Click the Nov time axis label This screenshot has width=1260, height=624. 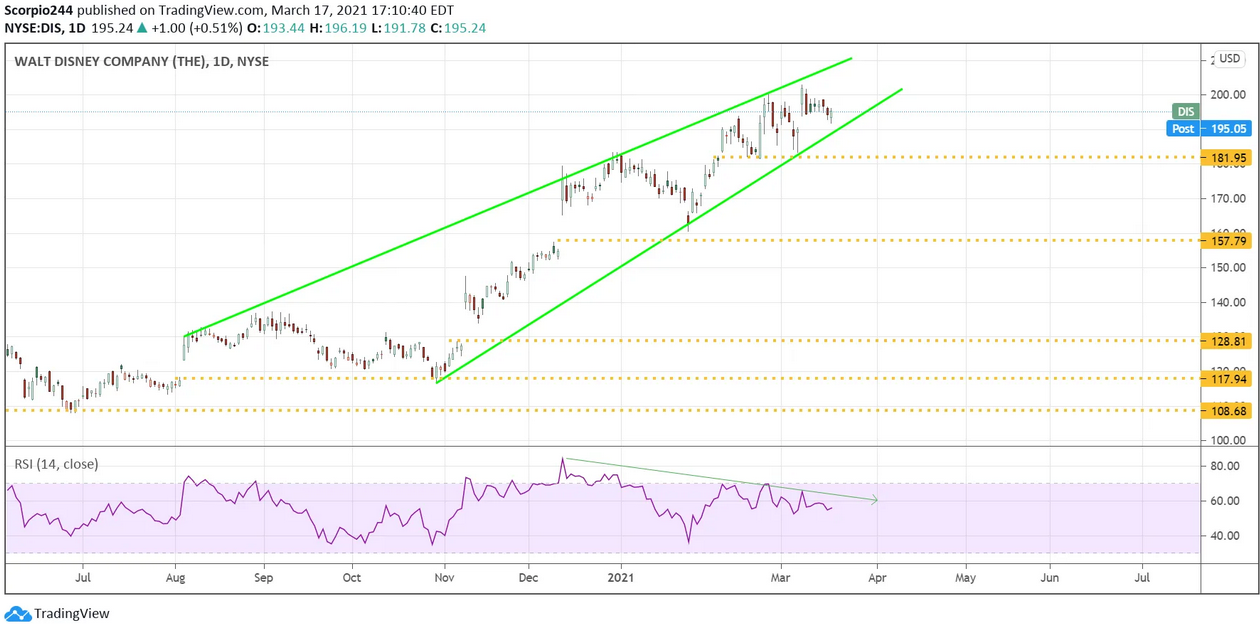click(444, 578)
